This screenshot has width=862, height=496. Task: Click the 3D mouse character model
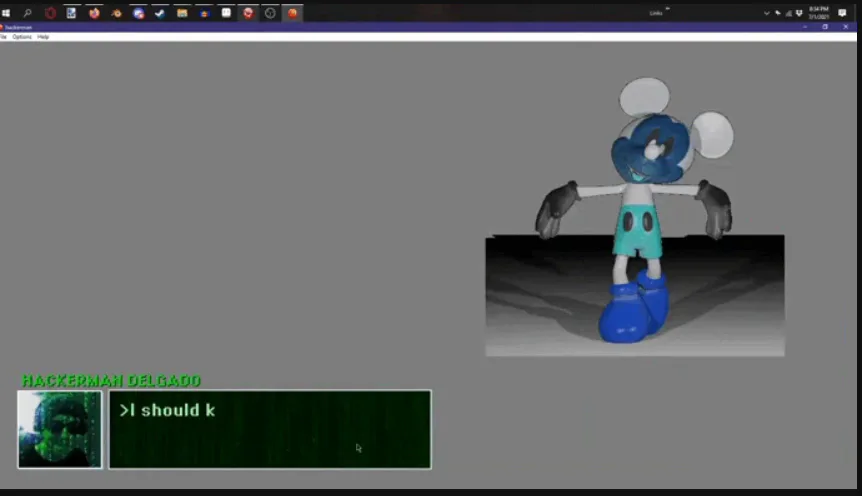[636, 211]
